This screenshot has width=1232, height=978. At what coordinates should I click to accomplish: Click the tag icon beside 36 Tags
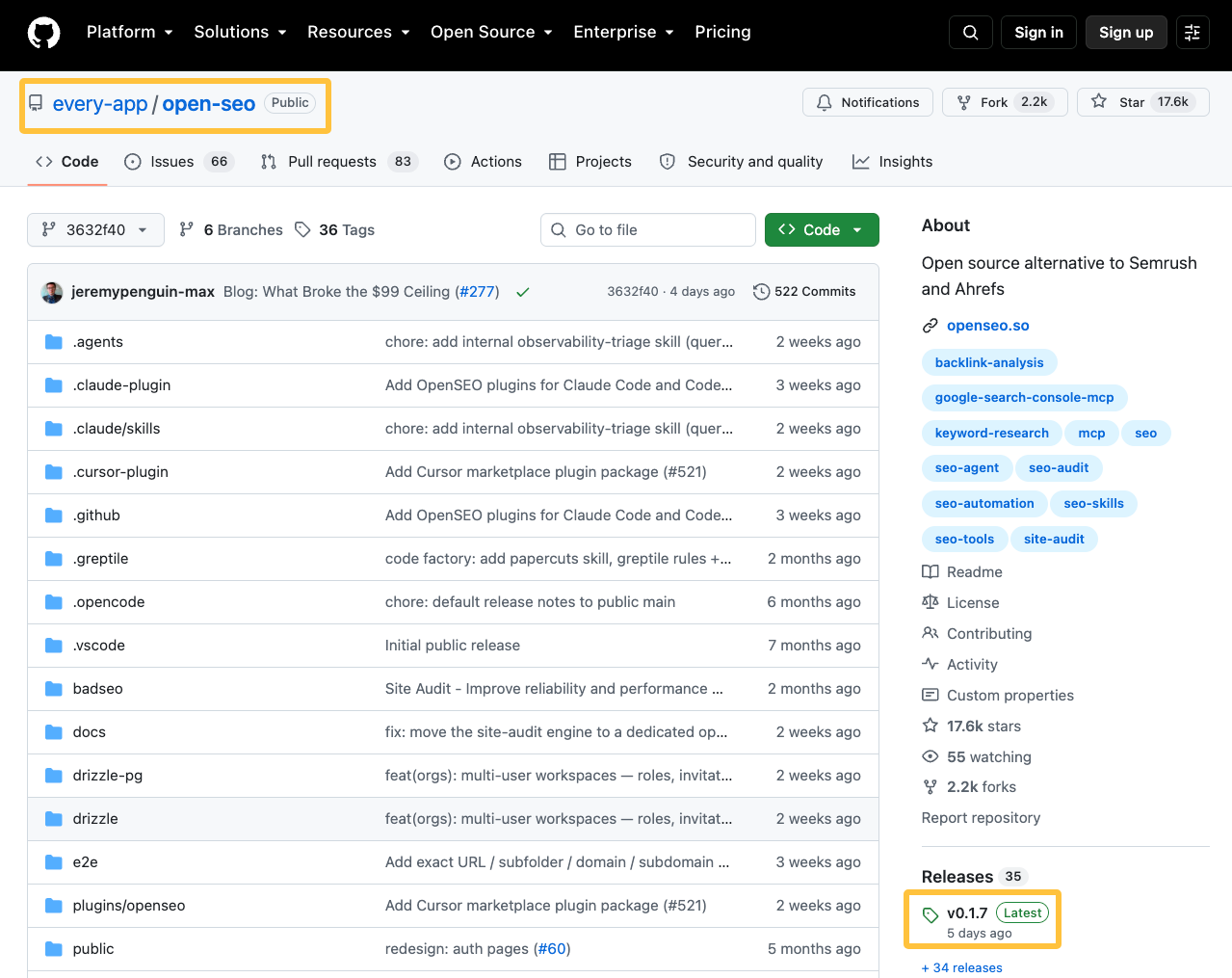click(x=302, y=229)
